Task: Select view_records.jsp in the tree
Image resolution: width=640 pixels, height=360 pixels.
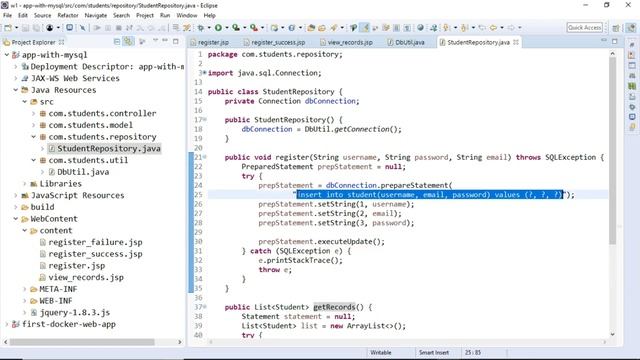Action: [x=86, y=278]
